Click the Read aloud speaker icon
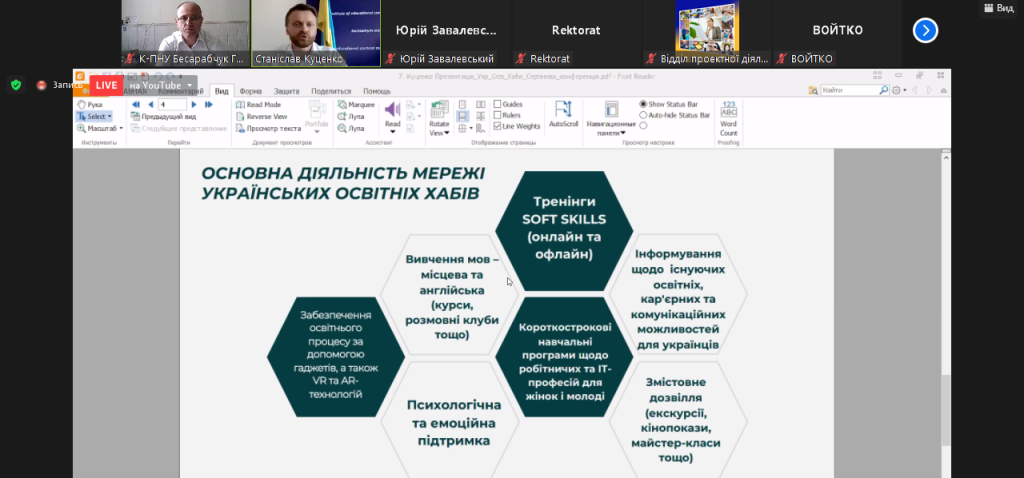 point(392,108)
